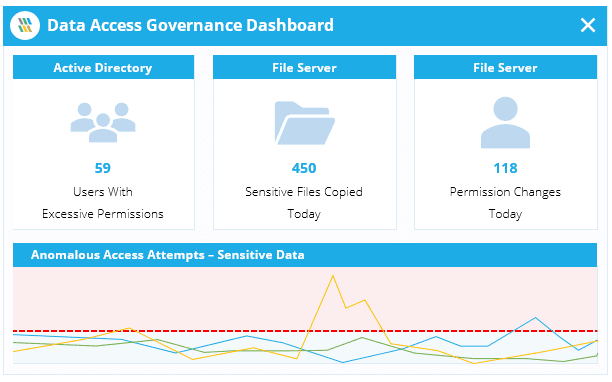
Task: Click the 118 permission changes count
Action: [505, 168]
